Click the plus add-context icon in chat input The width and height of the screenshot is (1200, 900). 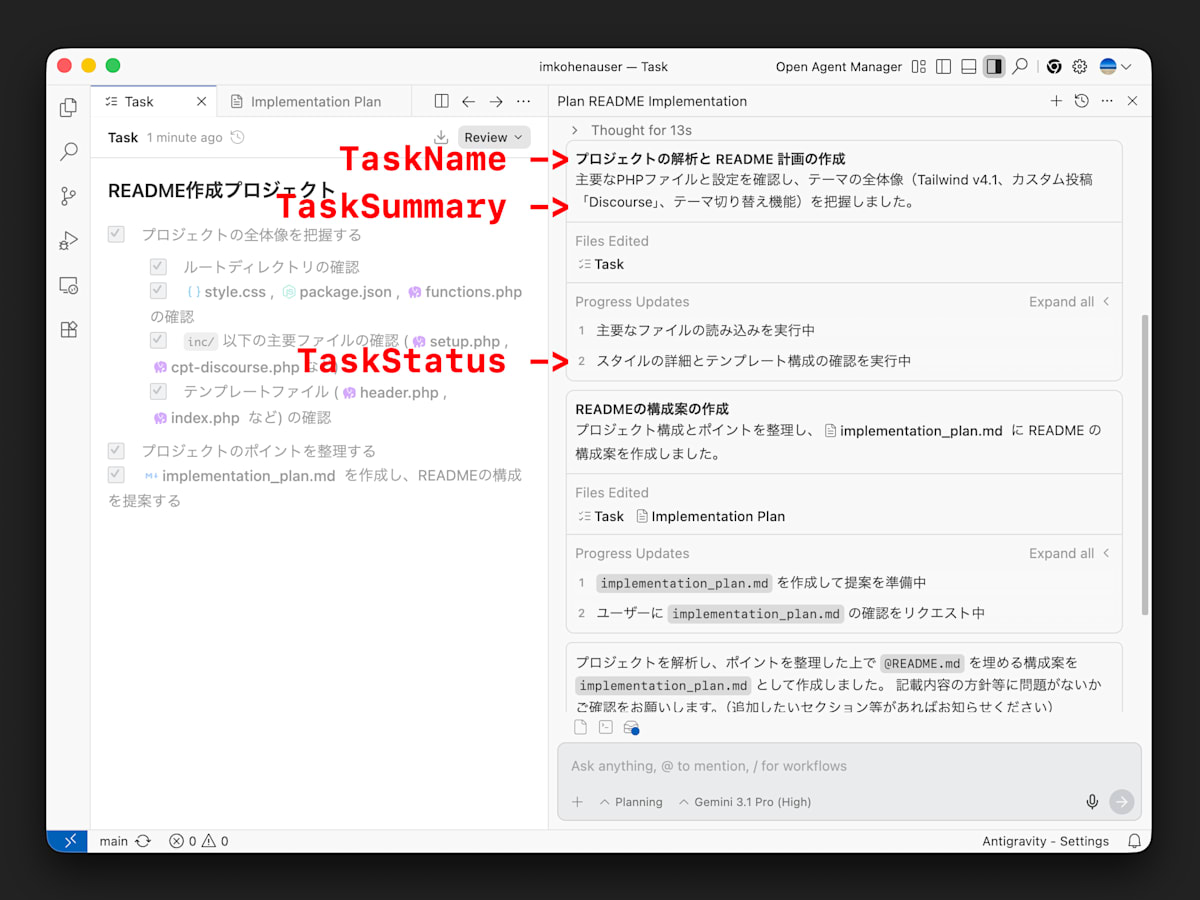coord(577,802)
